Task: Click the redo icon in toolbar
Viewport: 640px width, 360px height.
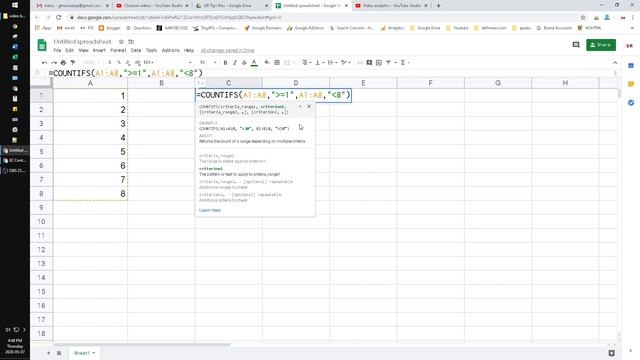Action: pyautogui.click(x=53, y=62)
